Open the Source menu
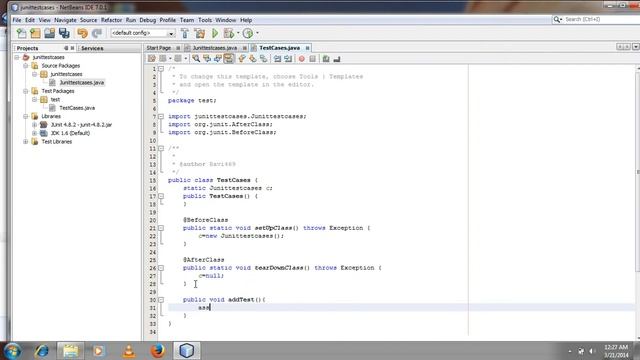The width and height of the screenshot is (640, 360). [89, 20]
